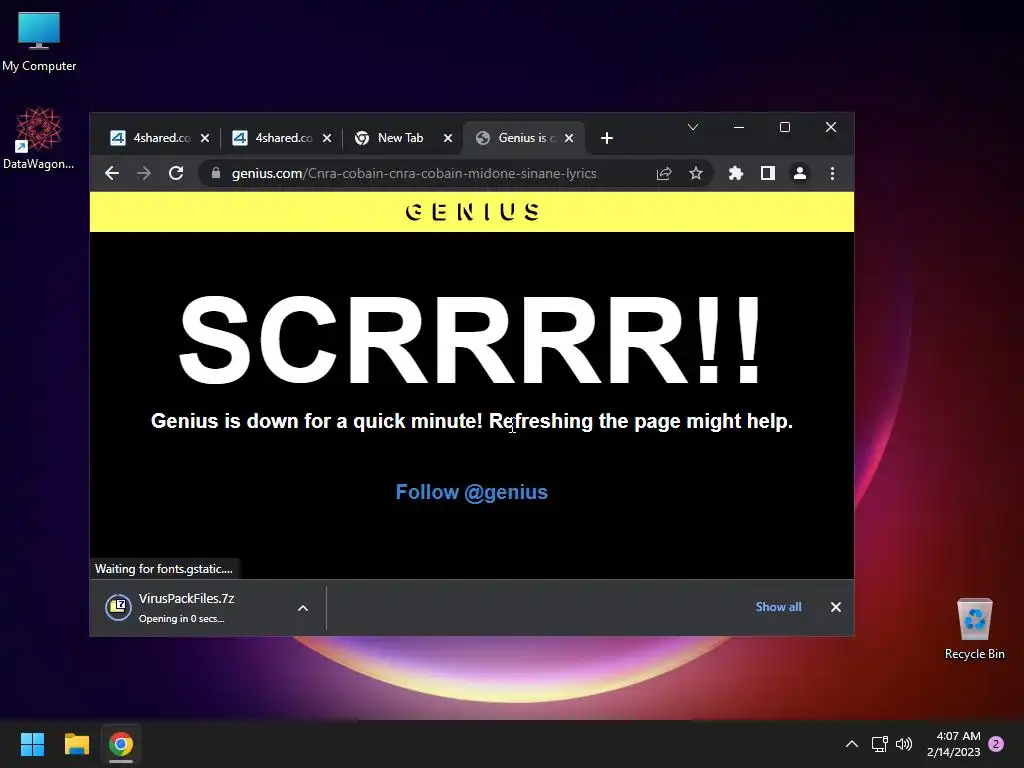Close the New Tab tab
The image size is (1024, 768).
pyautogui.click(x=448, y=138)
